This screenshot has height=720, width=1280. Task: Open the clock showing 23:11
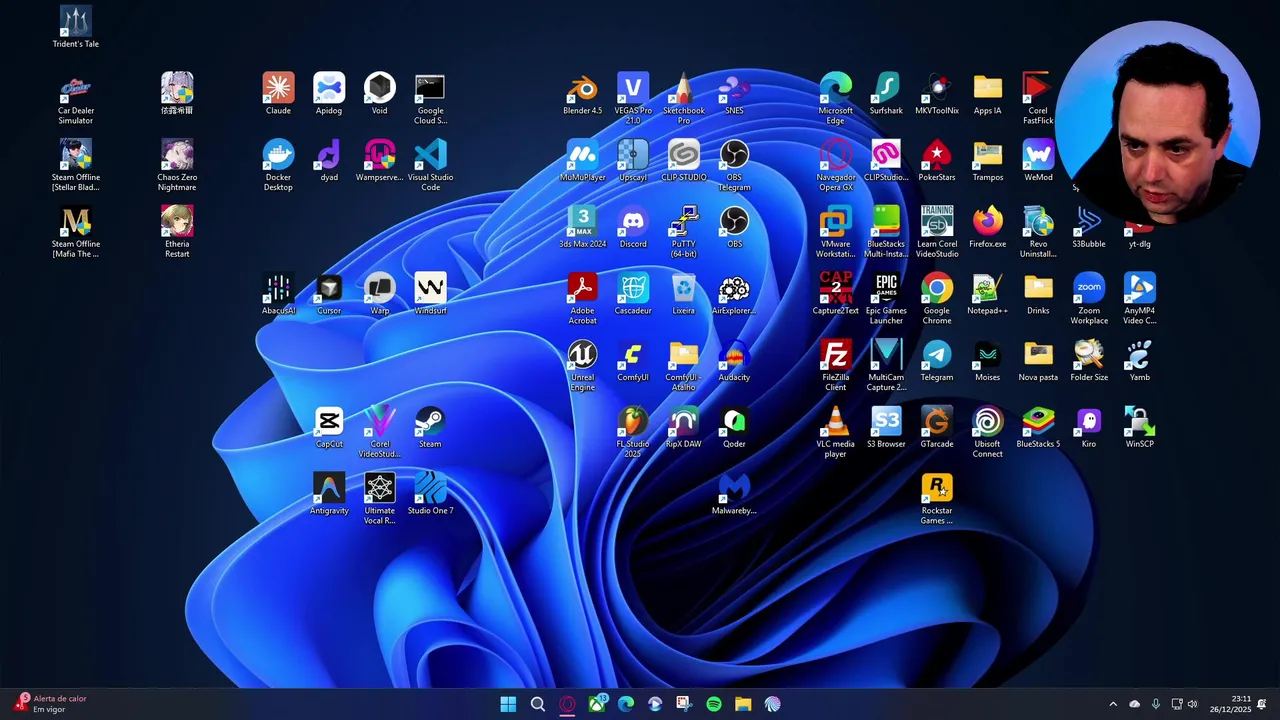pyautogui.click(x=1230, y=704)
